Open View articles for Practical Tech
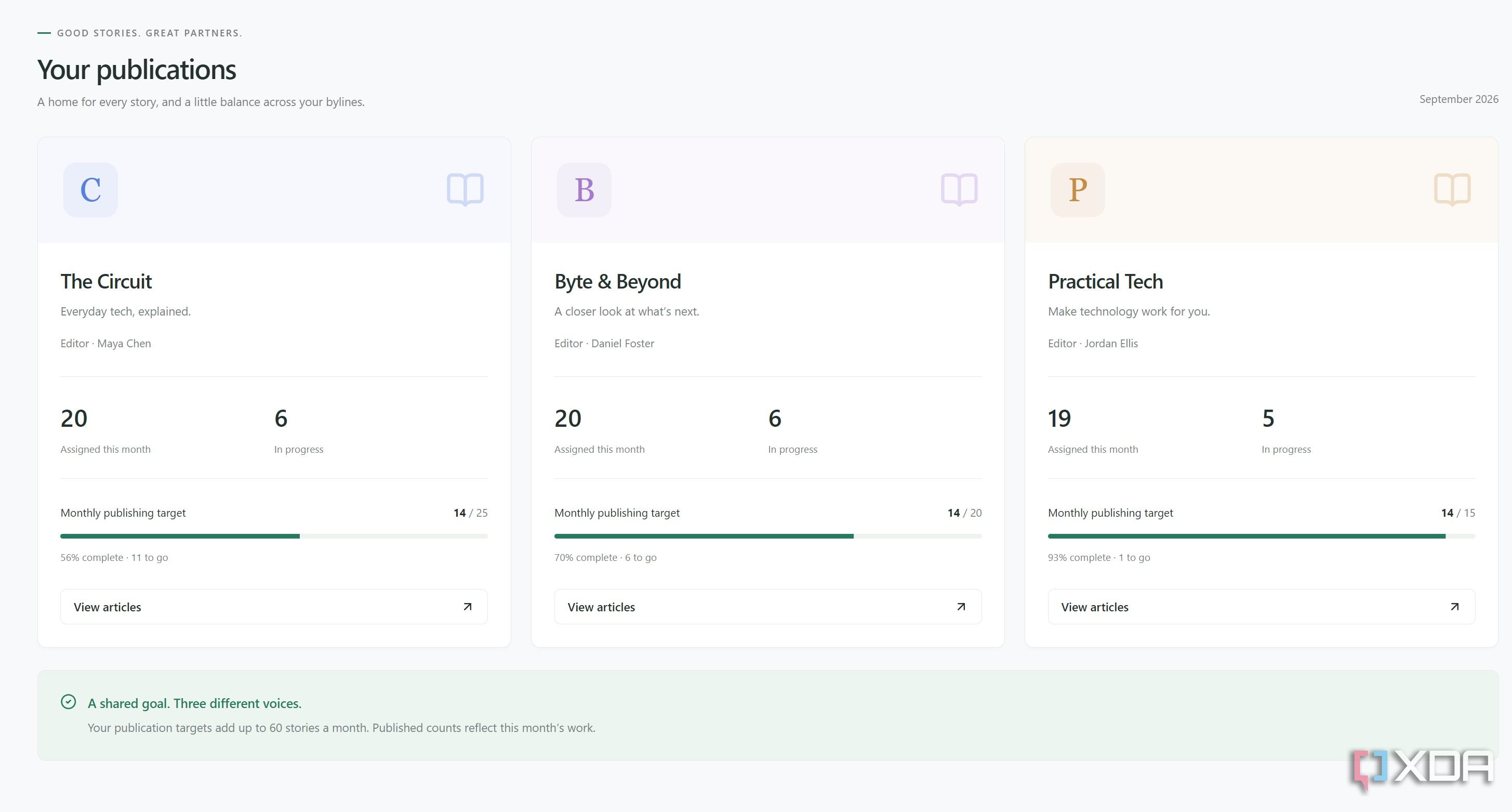 (1262, 607)
